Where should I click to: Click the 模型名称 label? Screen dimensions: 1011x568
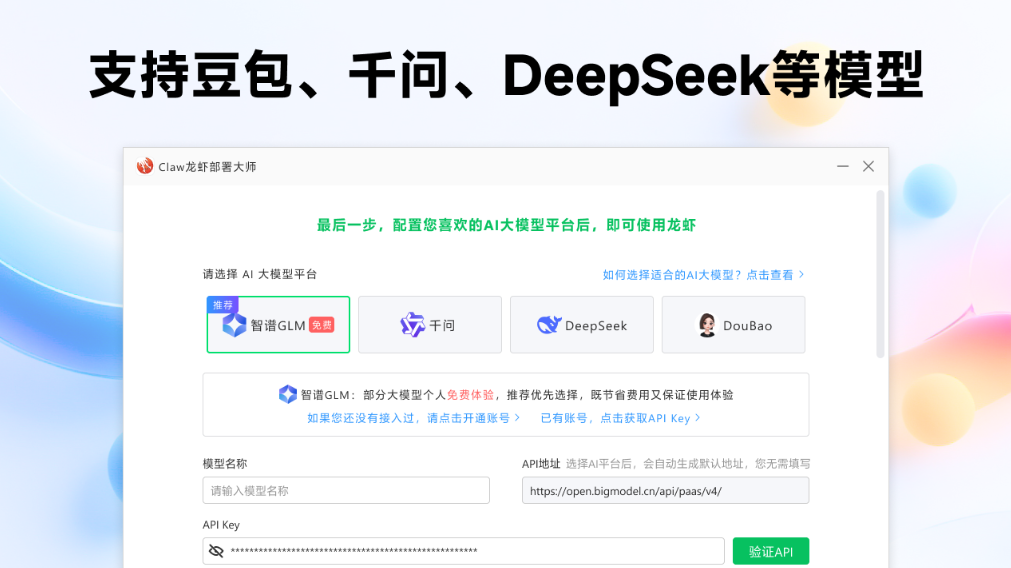pyautogui.click(x=225, y=464)
